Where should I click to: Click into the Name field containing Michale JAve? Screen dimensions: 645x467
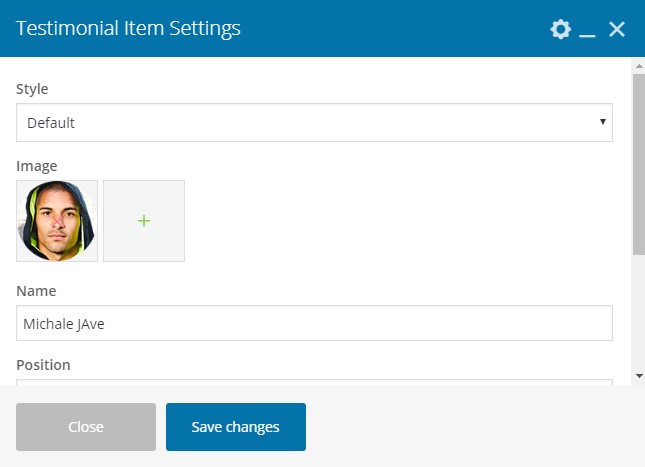314,323
